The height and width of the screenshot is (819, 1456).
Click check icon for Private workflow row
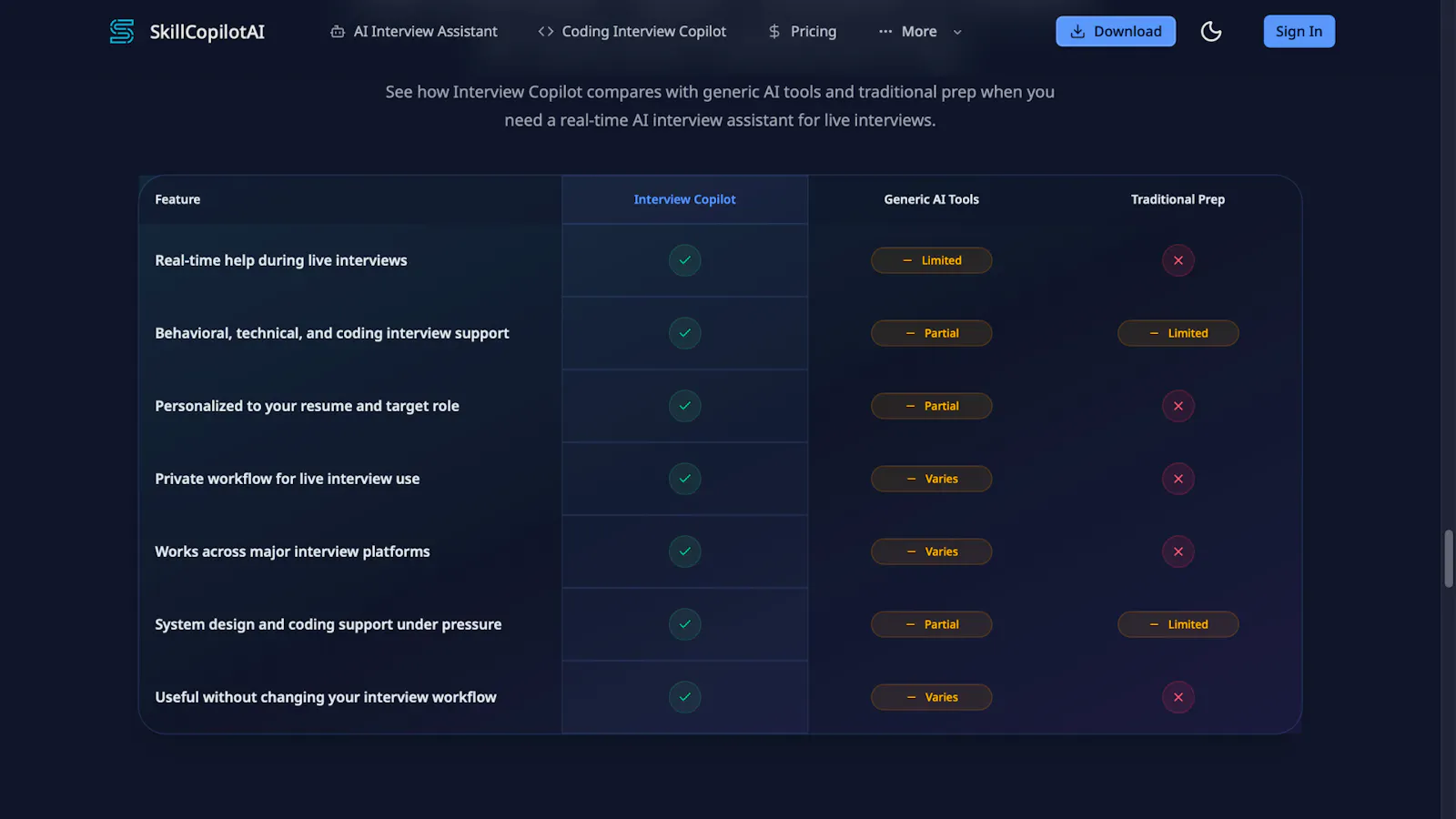685,479
